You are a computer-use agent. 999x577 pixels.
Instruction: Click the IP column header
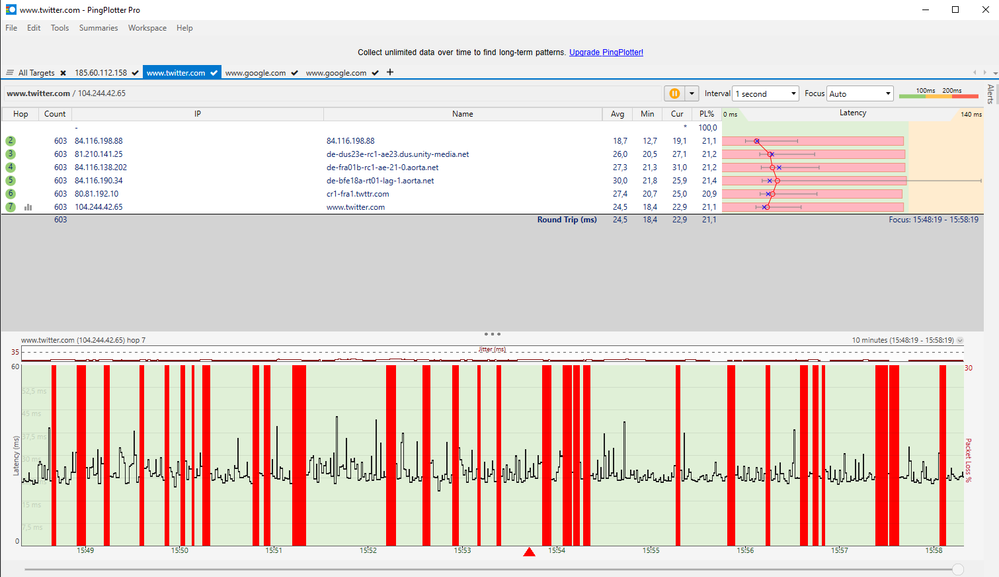(198, 114)
